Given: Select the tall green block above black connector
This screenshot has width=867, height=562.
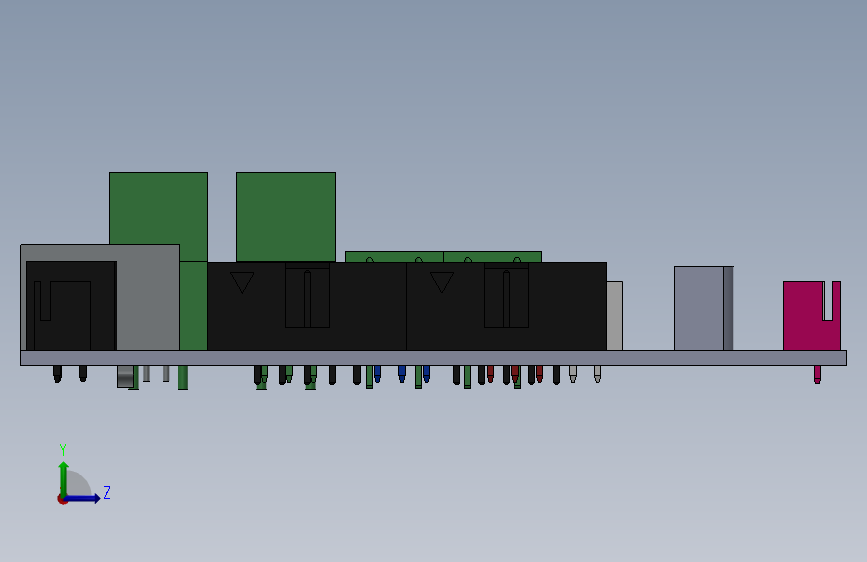Looking at the screenshot, I should click(286, 217).
